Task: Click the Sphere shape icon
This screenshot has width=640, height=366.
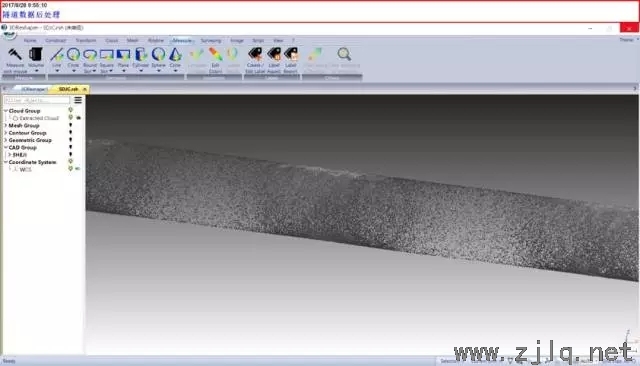Action: [x=158, y=54]
